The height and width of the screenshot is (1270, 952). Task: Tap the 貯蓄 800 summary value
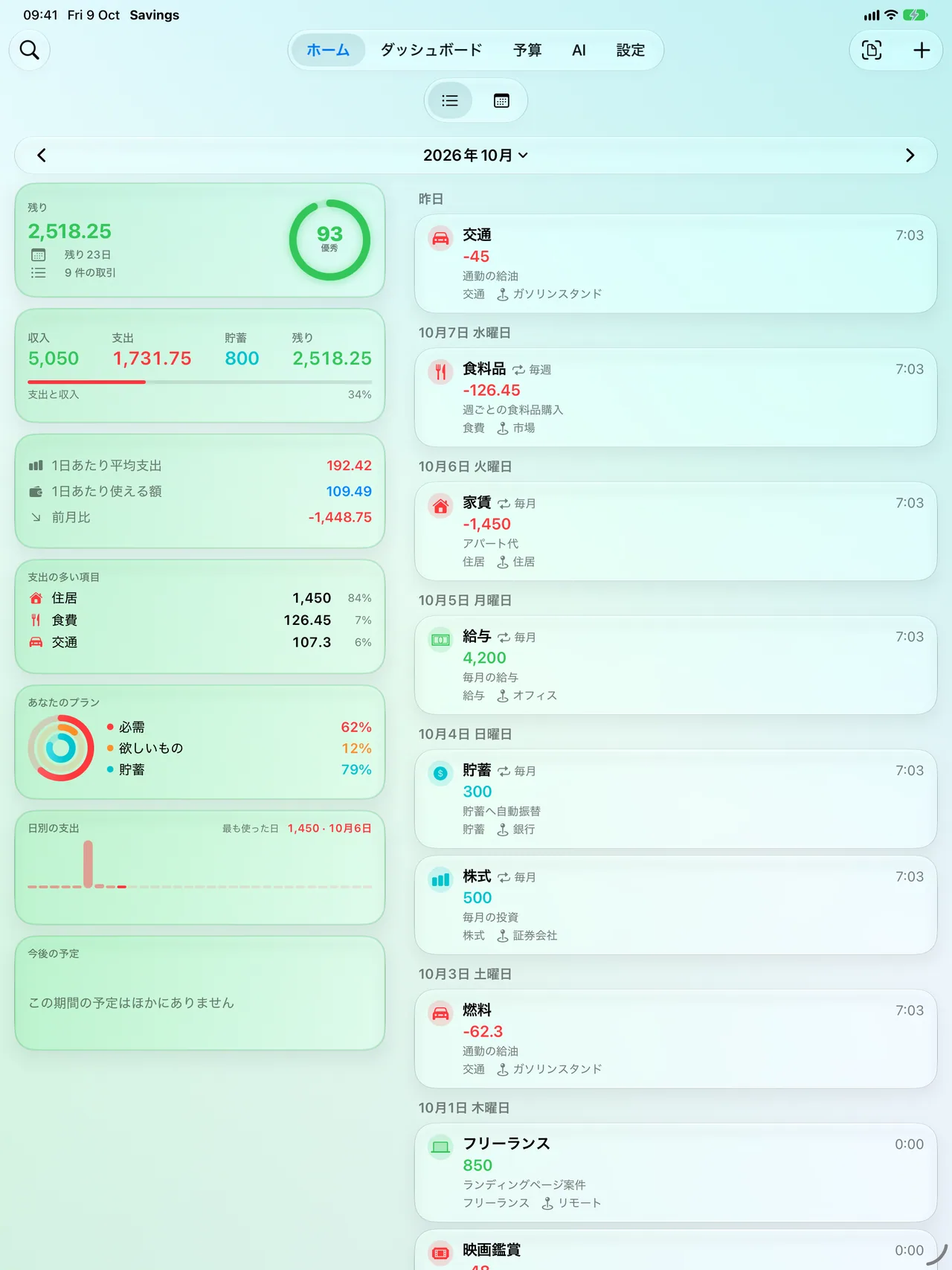tap(242, 359)
